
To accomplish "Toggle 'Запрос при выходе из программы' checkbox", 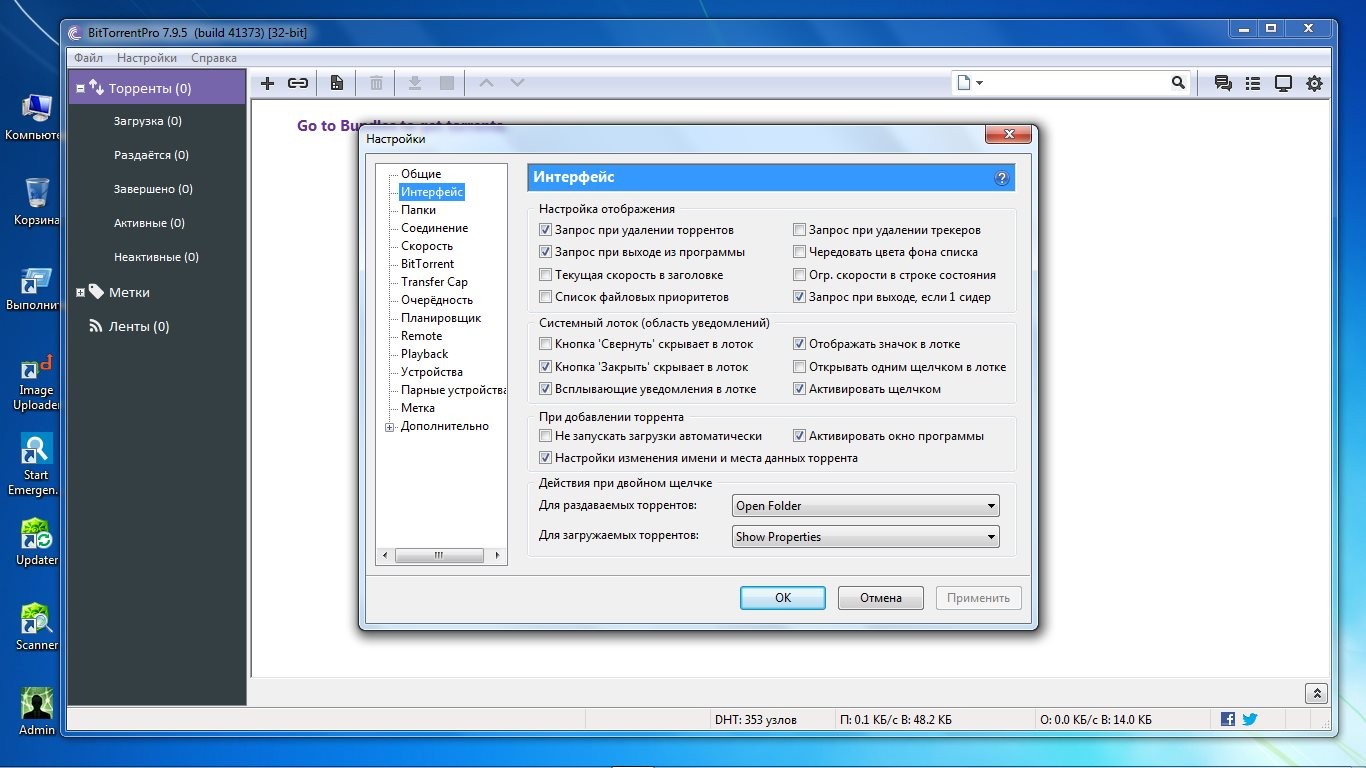I will point(545,252).
